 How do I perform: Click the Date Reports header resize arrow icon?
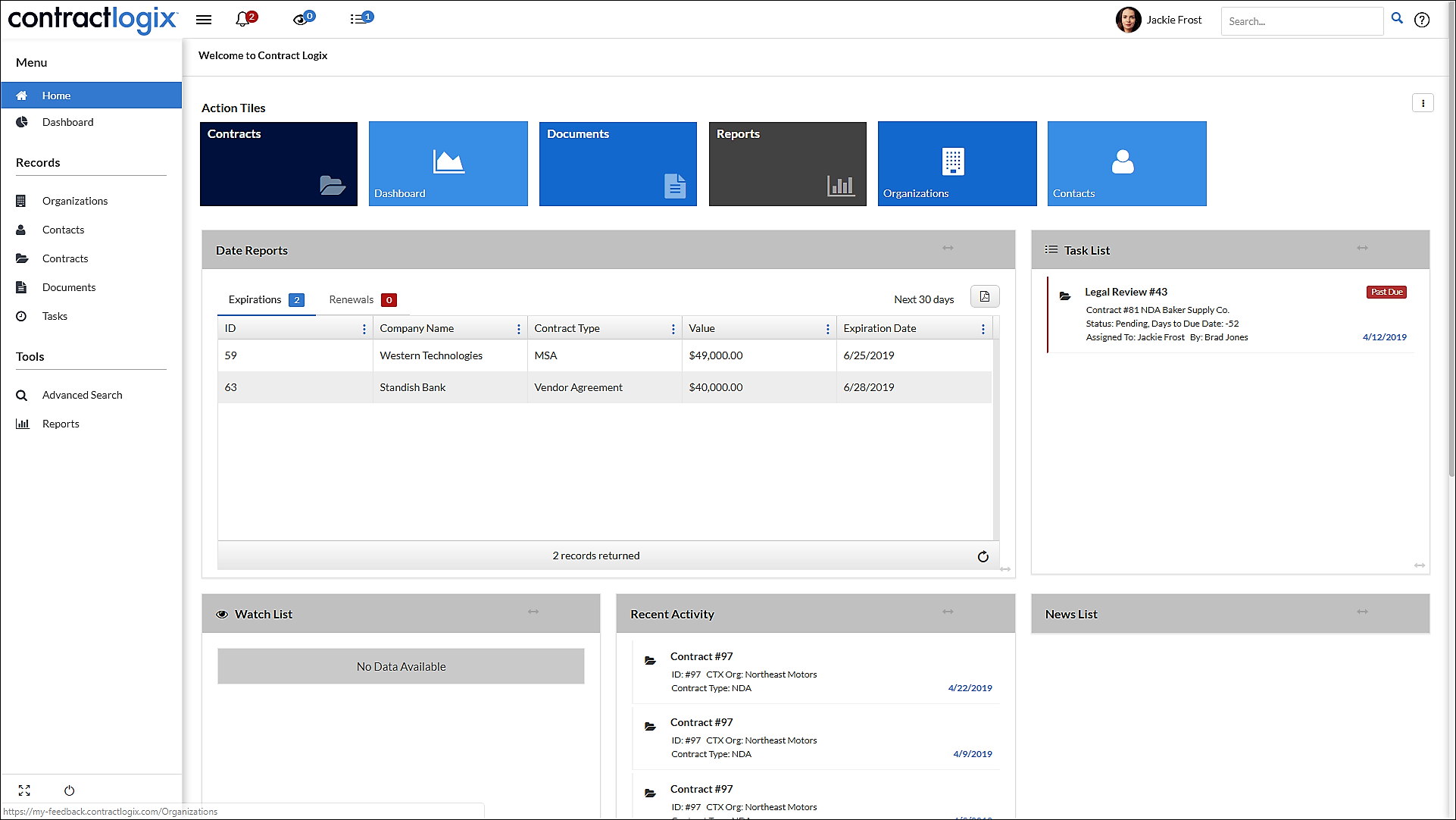(948, 248)
